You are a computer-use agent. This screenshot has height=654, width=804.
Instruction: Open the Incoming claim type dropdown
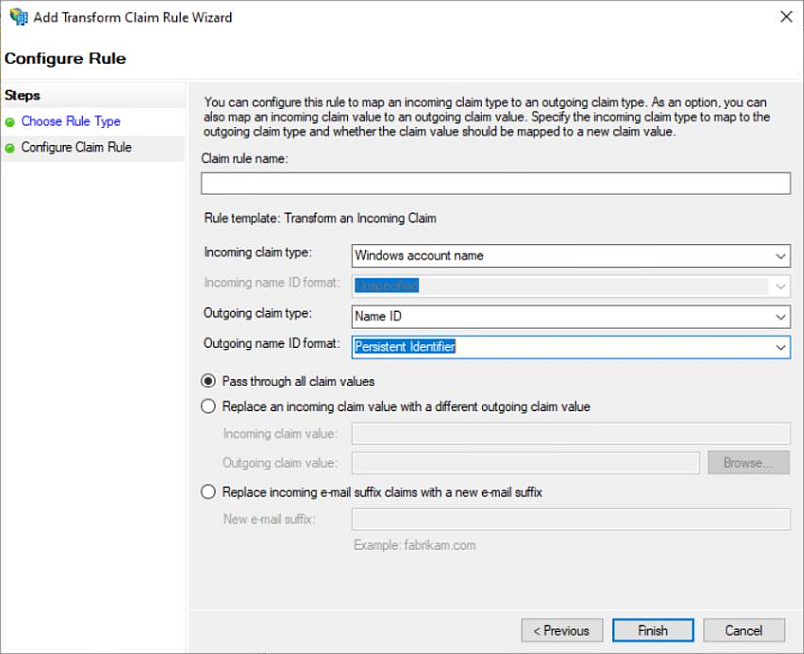pos(781,256)
